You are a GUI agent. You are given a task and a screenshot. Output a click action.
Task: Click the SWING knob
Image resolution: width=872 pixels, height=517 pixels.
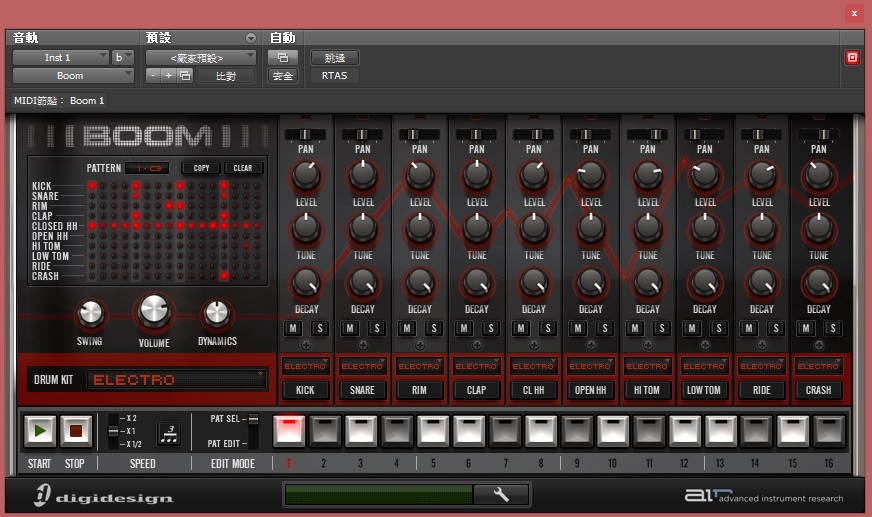coord(91,314)
